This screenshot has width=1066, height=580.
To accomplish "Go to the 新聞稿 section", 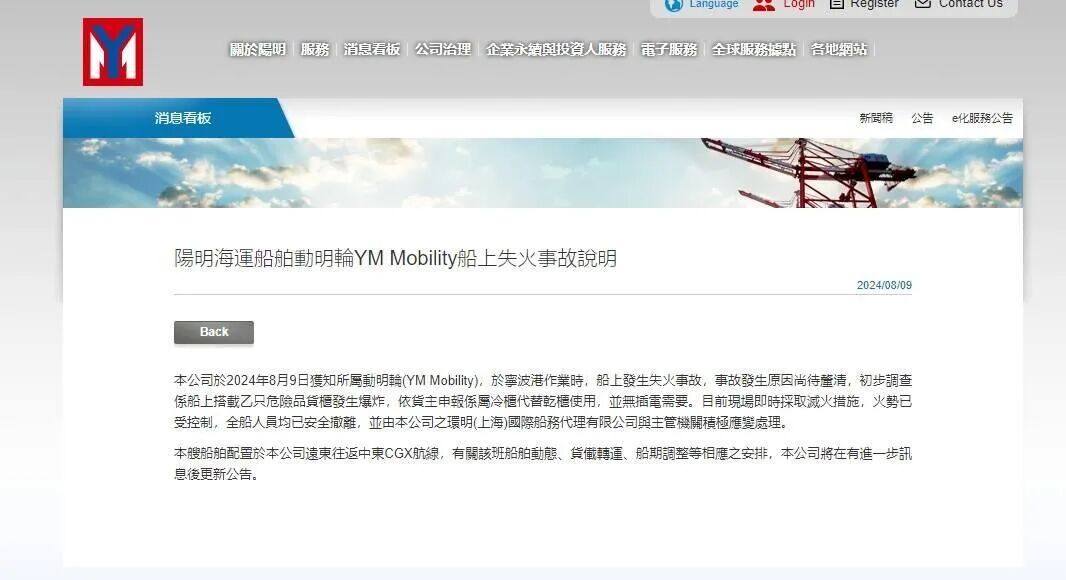I will click(876, 118).
